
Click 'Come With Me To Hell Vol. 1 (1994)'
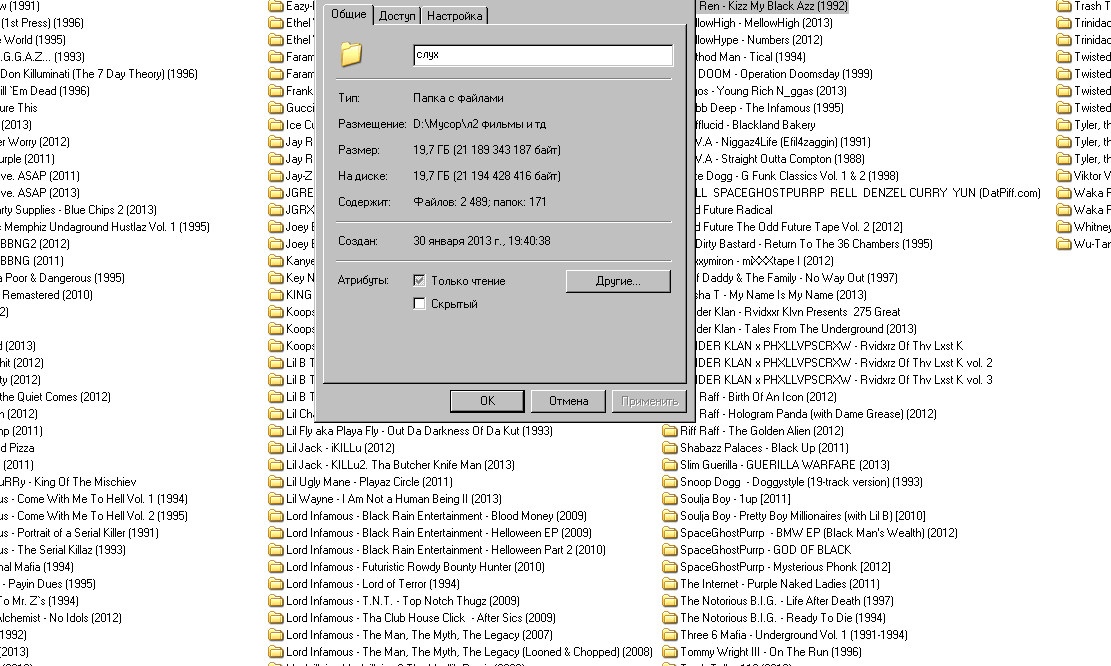pyautogui.click(x=102, y=499)
